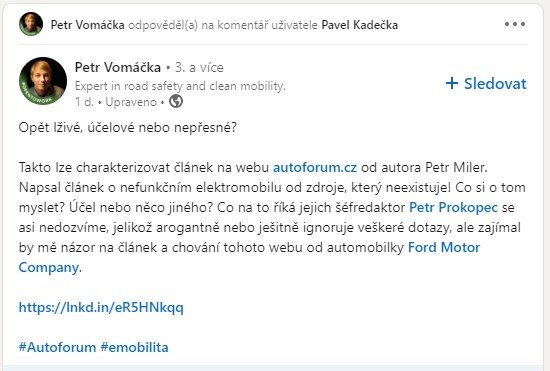550x371 pixels.
Task: Click the Upraveno edited label
Action: tap(131, 102)
